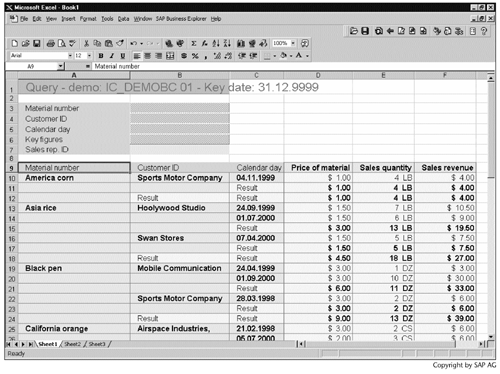Toggle Bold formatting
500x374 pixels.
point(101,56)
